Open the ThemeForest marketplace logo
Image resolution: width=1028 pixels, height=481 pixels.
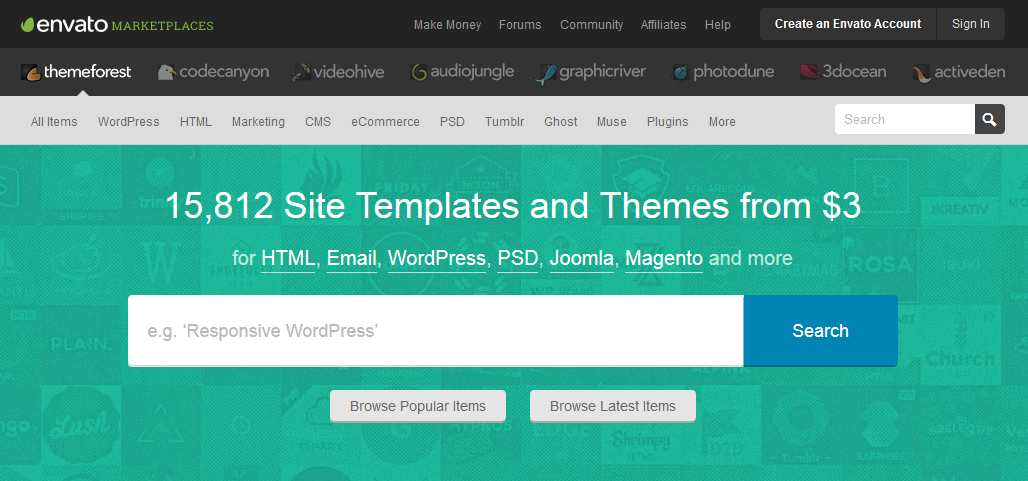(76, 72)
